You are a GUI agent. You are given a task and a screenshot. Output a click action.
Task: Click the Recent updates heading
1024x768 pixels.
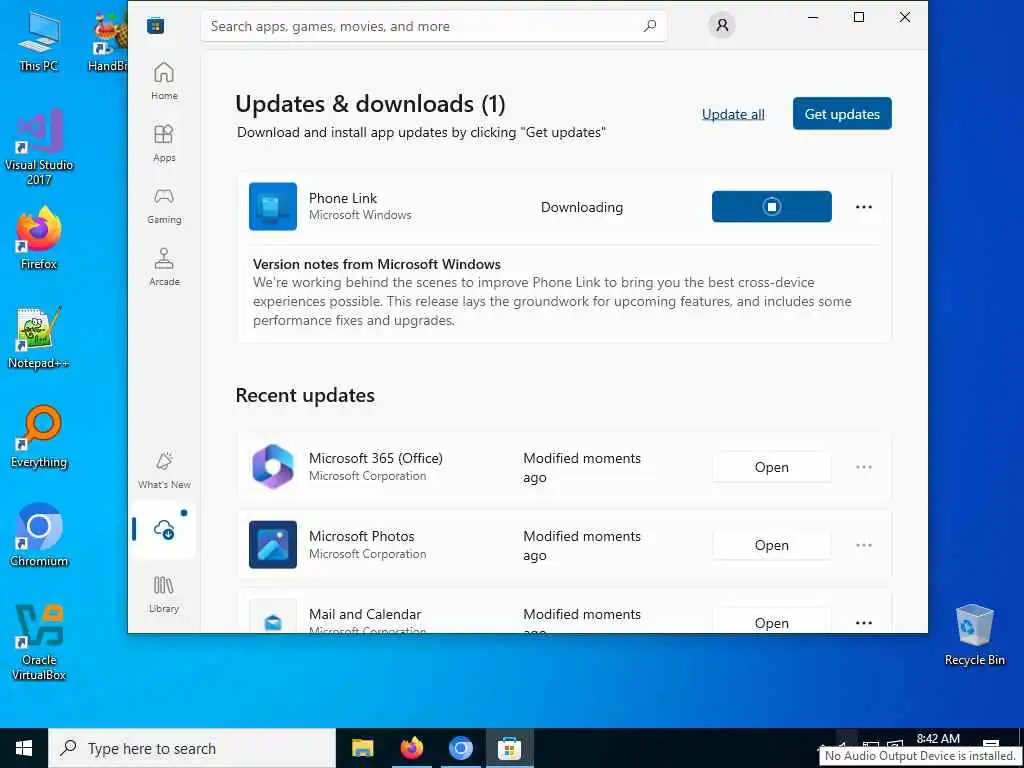pyautogui.click(x=305, y=395)
